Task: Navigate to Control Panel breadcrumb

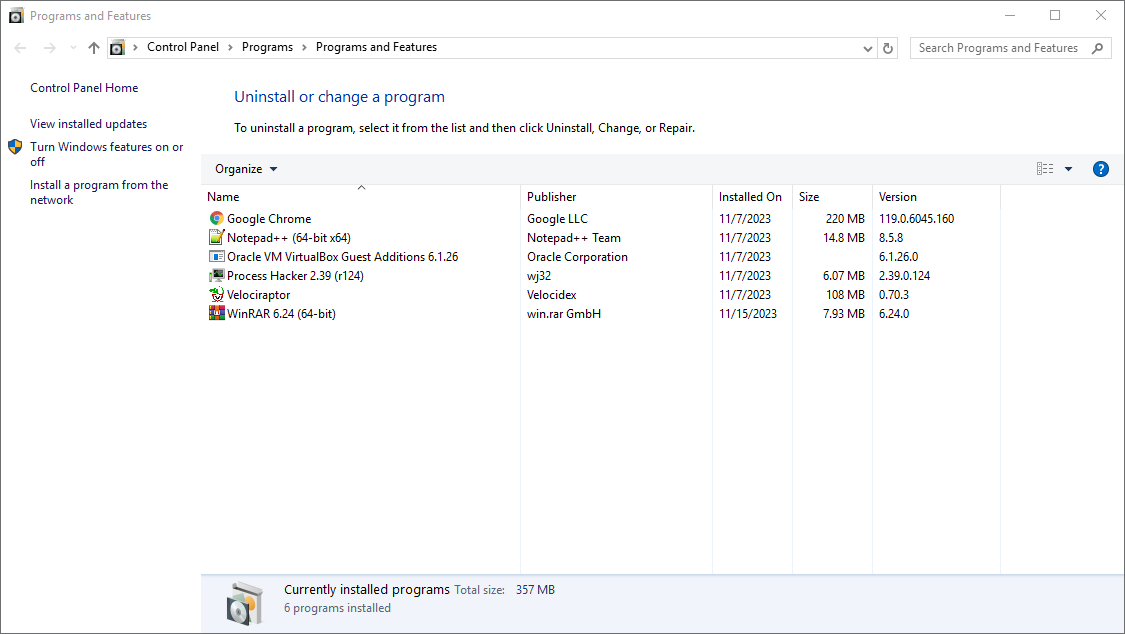Action: [x=183, y=47]
